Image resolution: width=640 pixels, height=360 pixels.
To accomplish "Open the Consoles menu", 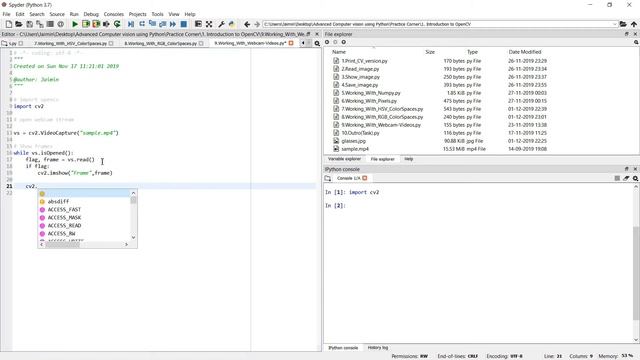I will pos(113,14).
